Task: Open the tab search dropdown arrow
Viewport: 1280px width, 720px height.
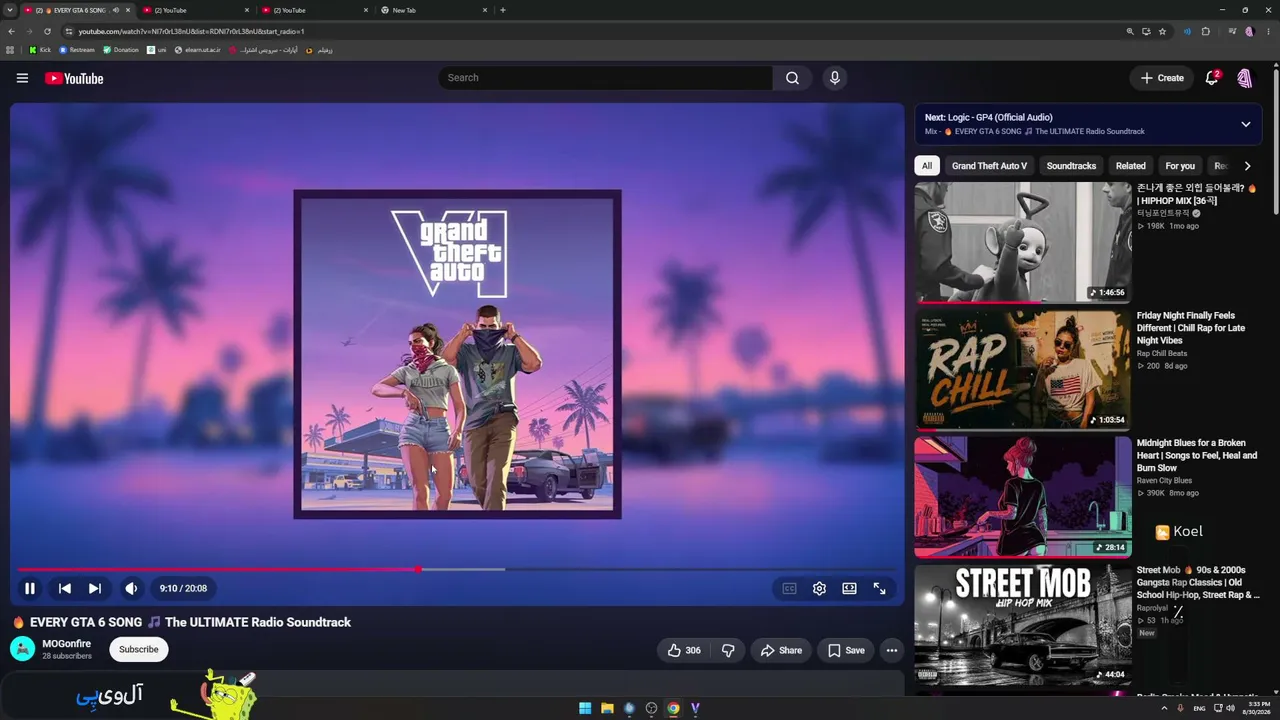Action: tap(9, 10)
